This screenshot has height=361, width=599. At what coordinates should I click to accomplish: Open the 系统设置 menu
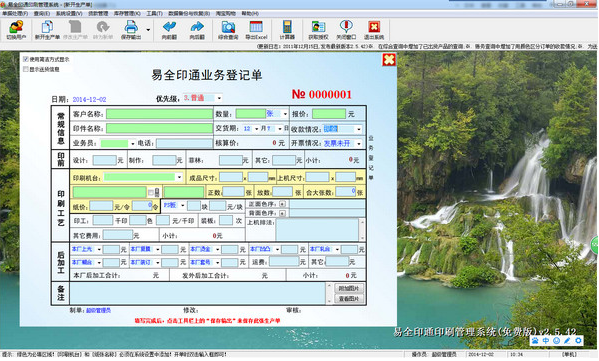pos(69,13)
